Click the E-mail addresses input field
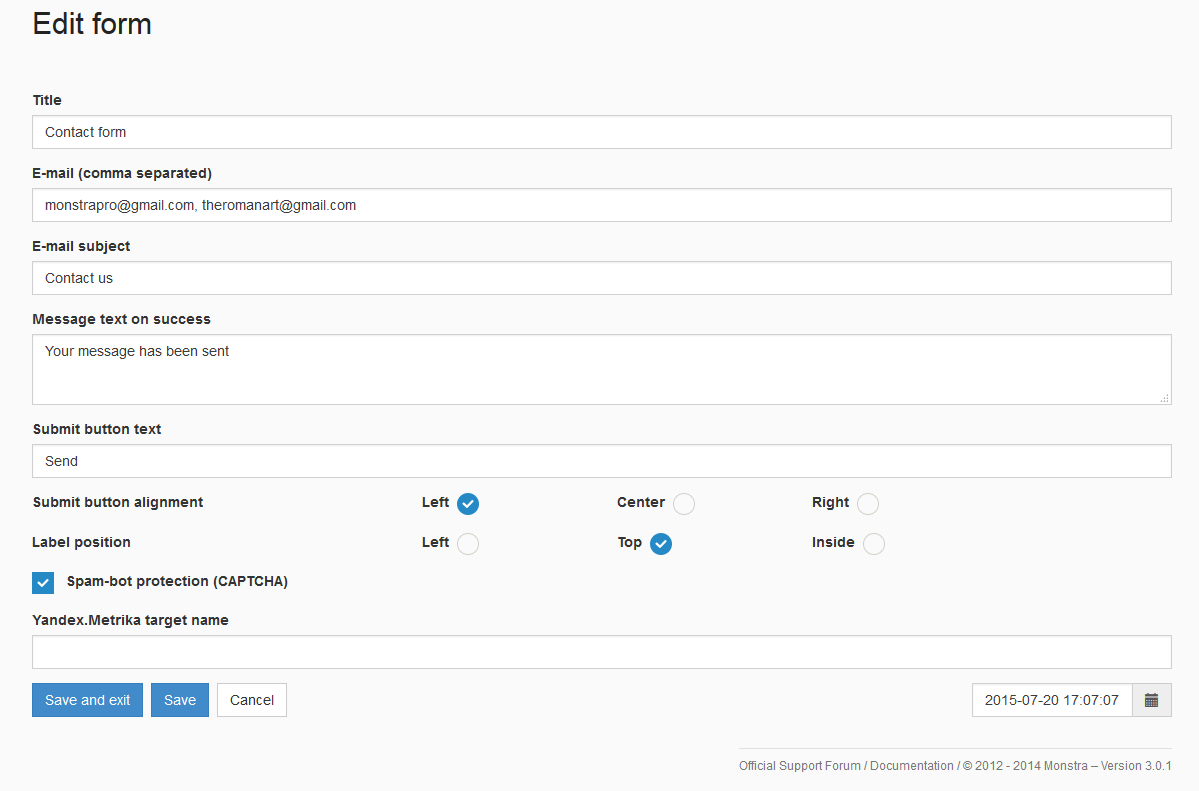1199x791 pixels. point(601,205)
